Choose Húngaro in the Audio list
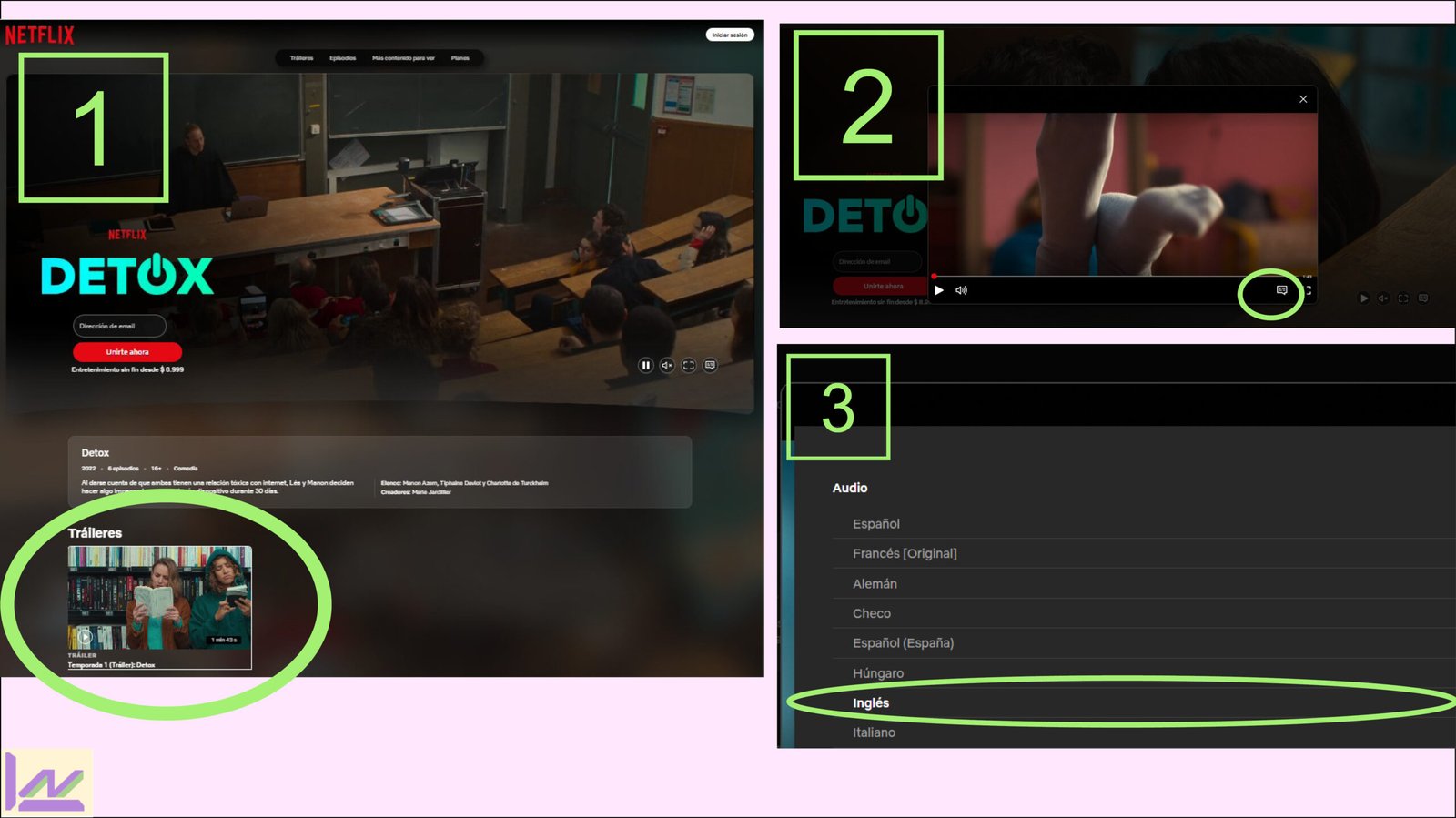Image resolution: width=1456 pixels, height=818 pixels. 1144,673
